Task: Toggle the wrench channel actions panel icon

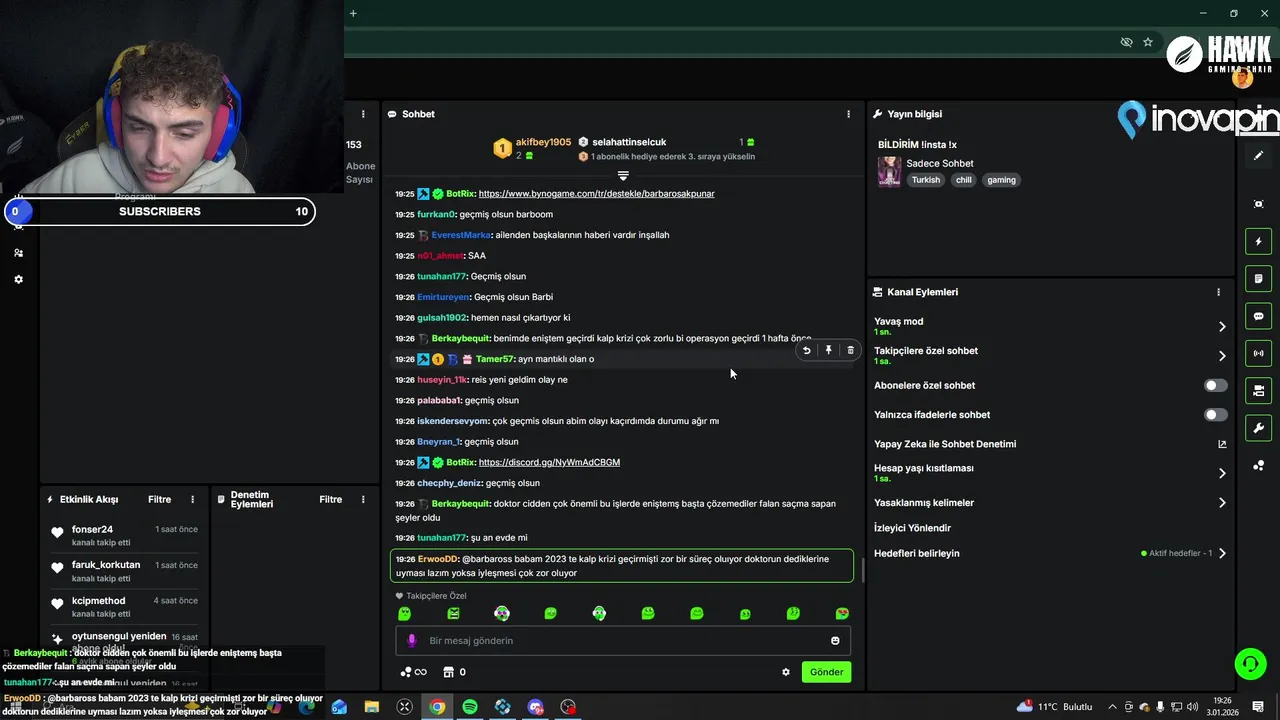Action: pos(1258,428)
